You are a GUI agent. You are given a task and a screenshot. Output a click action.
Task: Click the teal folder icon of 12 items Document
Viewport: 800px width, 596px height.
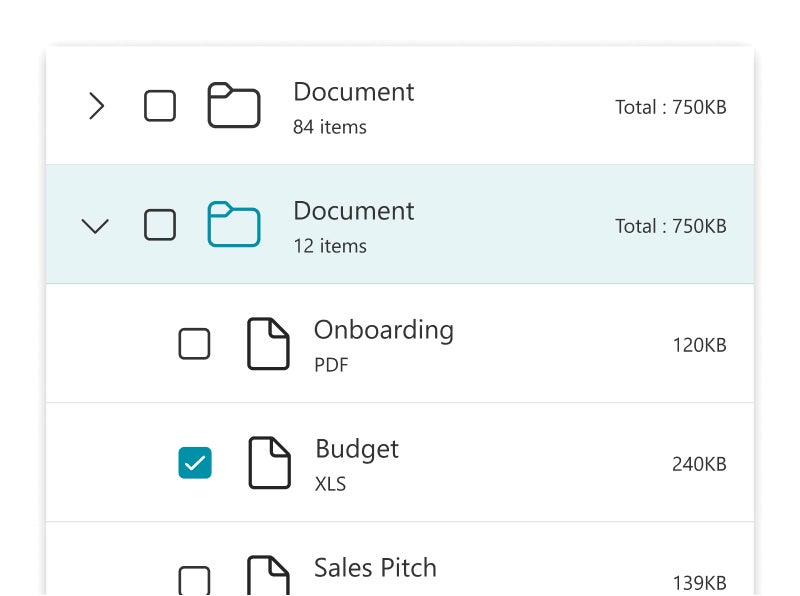click(x=234, y=225)
